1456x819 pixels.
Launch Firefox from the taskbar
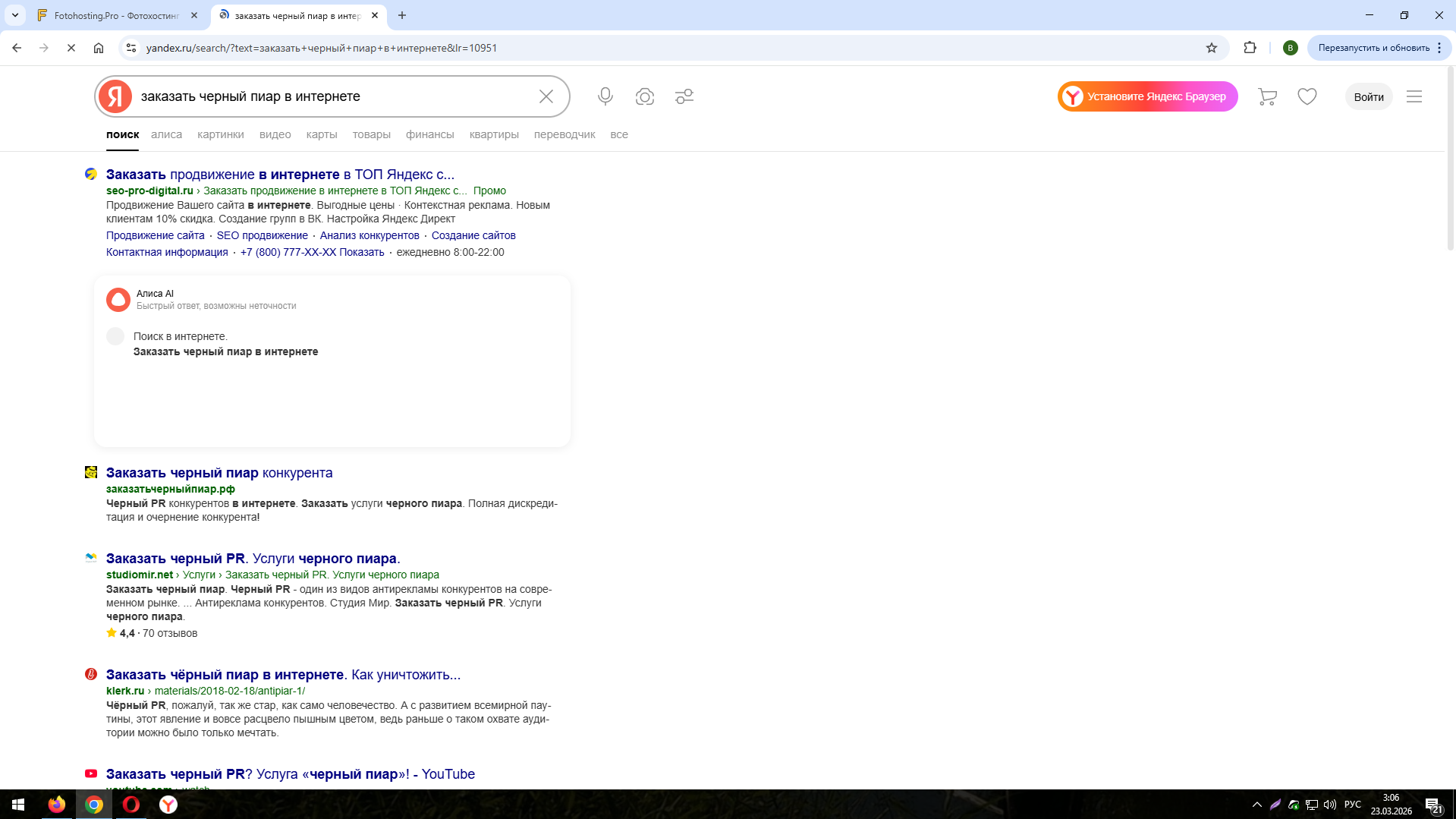pos(57,805)
